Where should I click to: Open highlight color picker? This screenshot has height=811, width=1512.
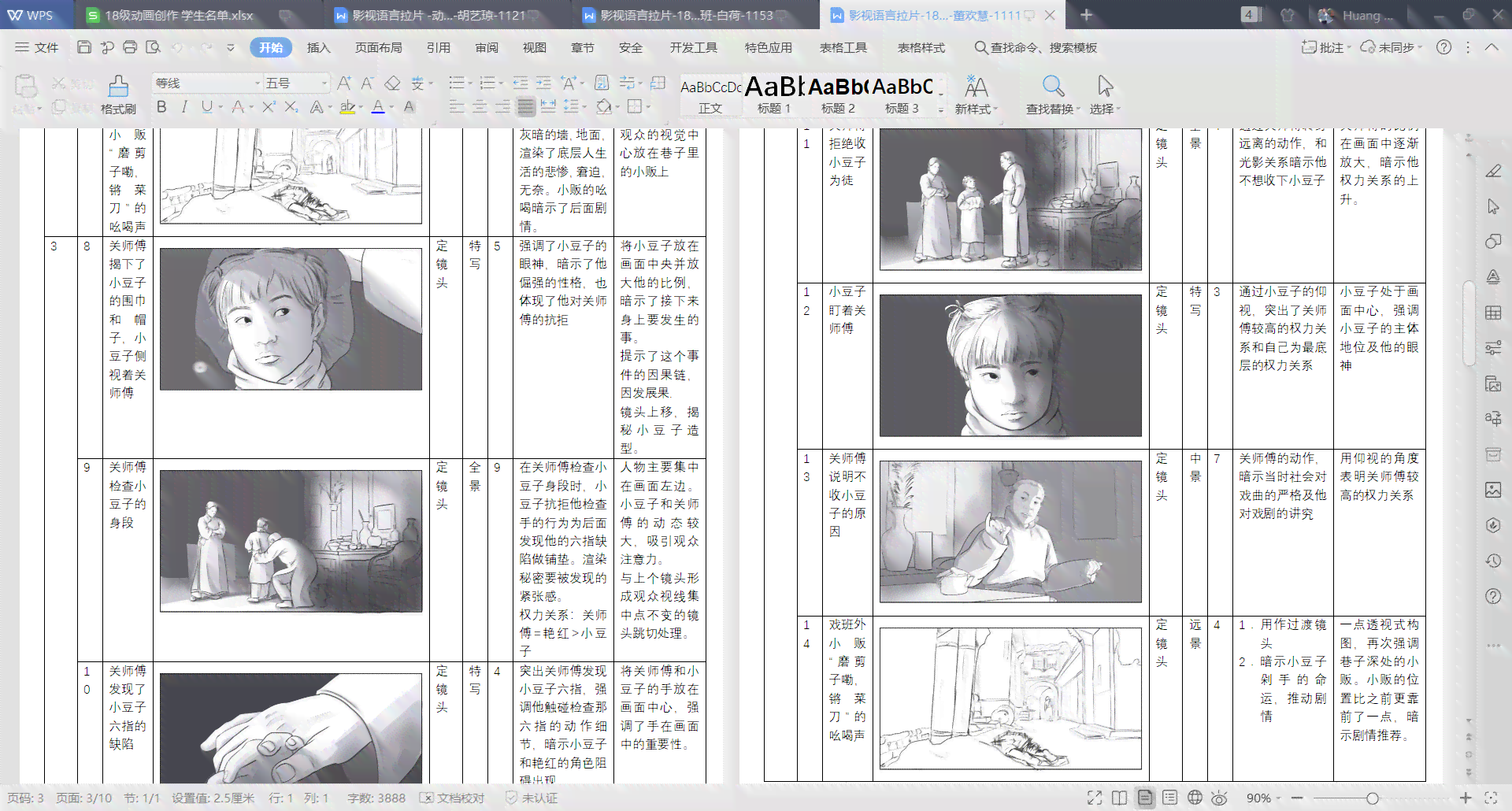coord(361,107)
